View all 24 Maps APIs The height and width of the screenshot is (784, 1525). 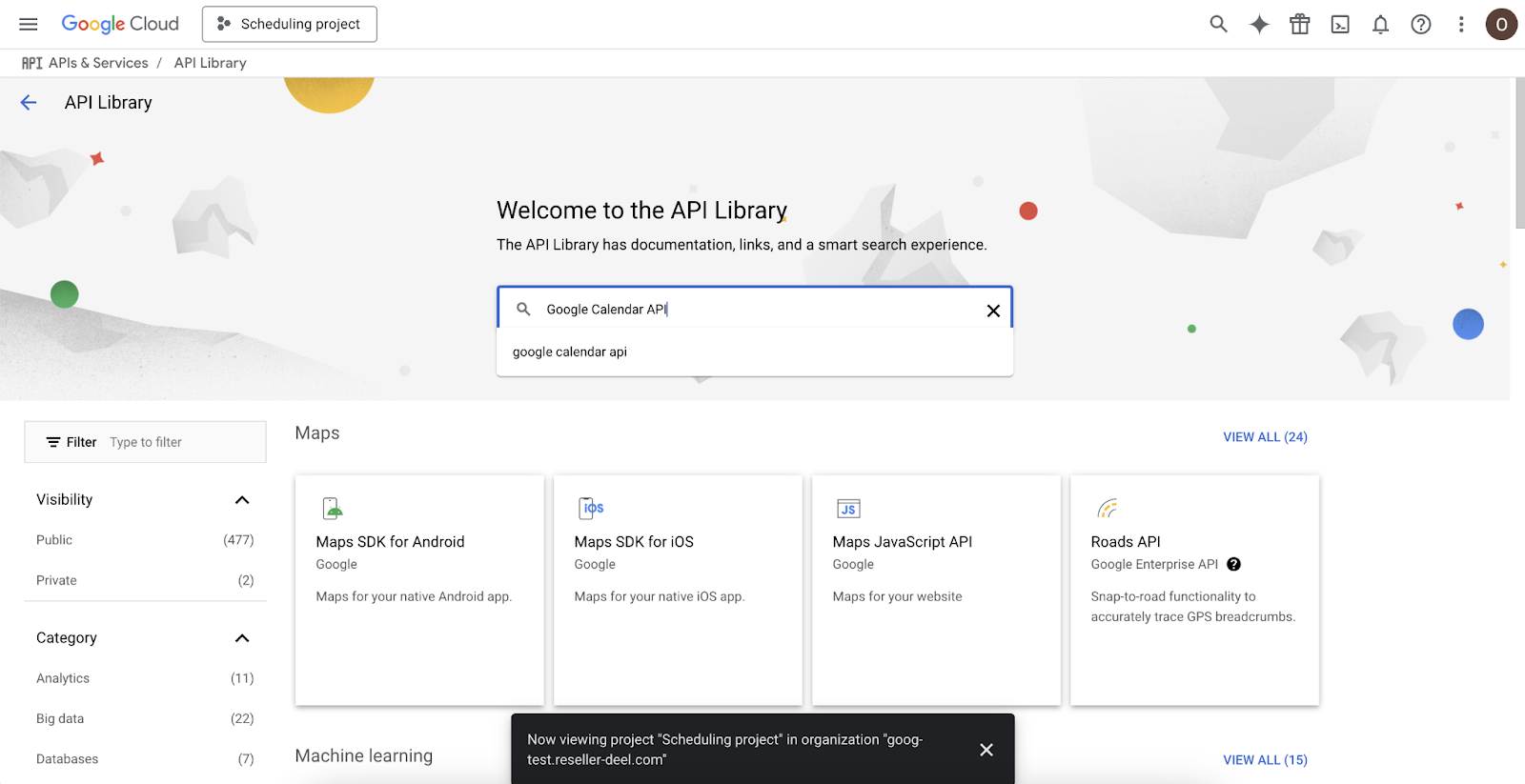1265,437
